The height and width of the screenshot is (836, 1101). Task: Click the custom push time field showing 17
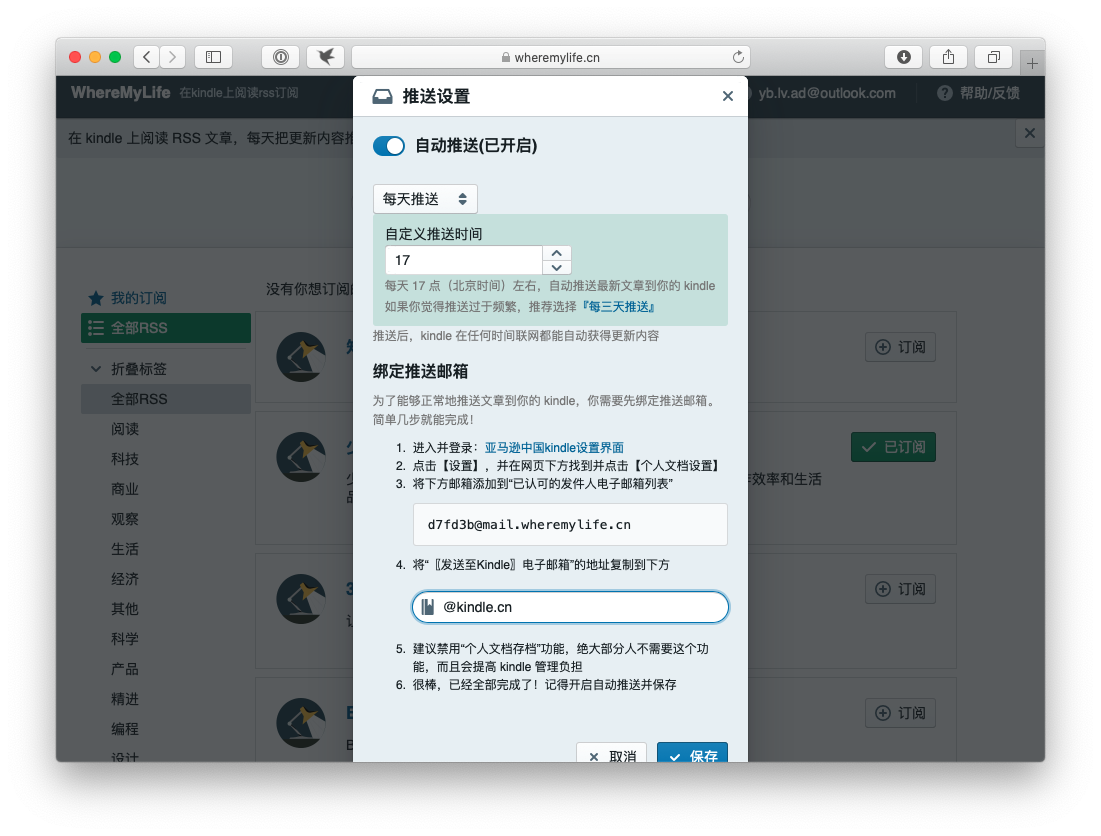click(x=464, y=260)
